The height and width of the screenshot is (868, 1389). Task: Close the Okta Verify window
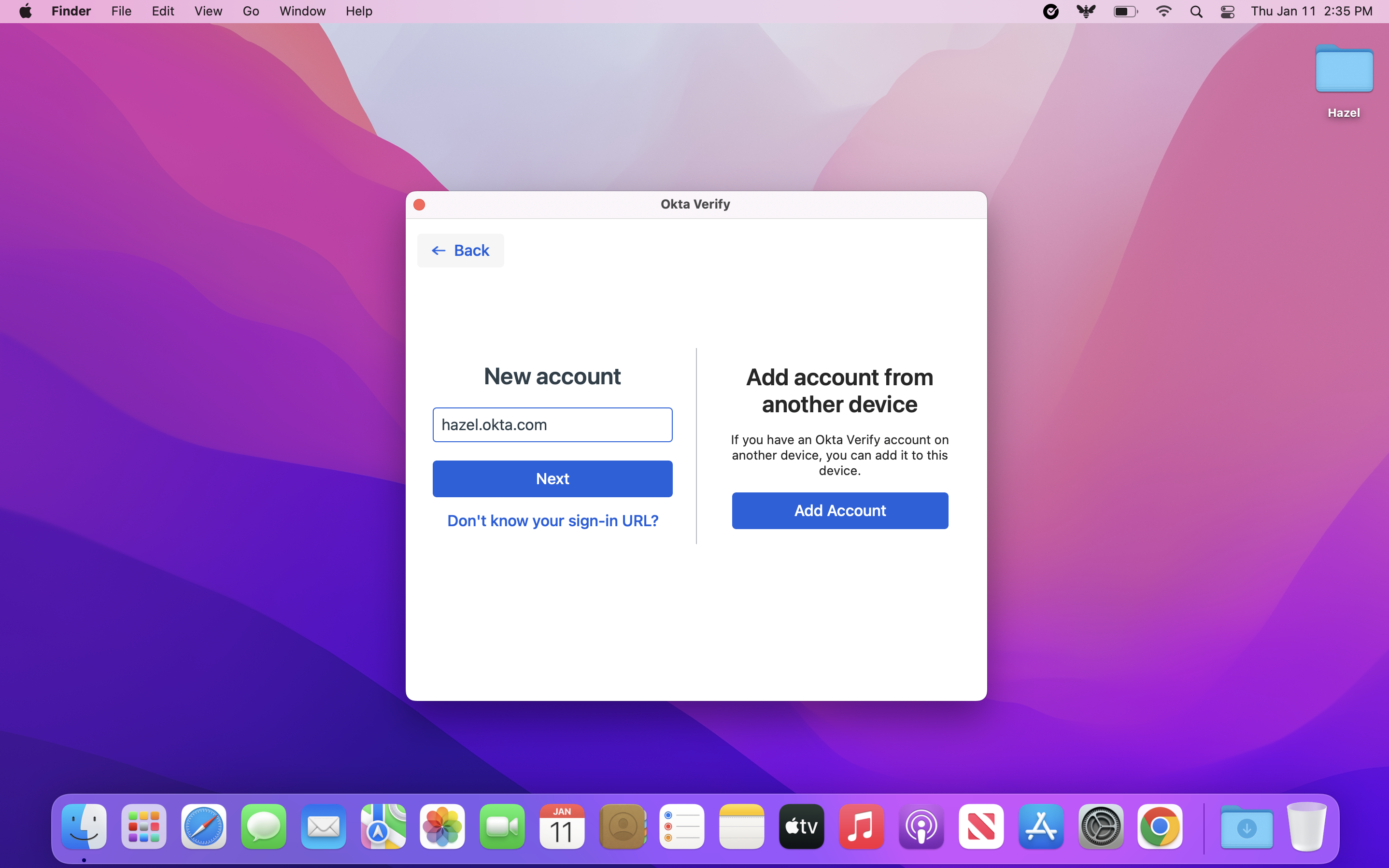click(x=419, y=204)
